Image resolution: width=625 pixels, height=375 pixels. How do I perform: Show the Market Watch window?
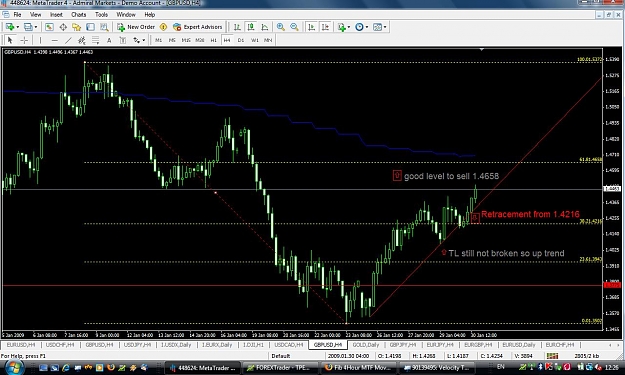pos(49,27)
